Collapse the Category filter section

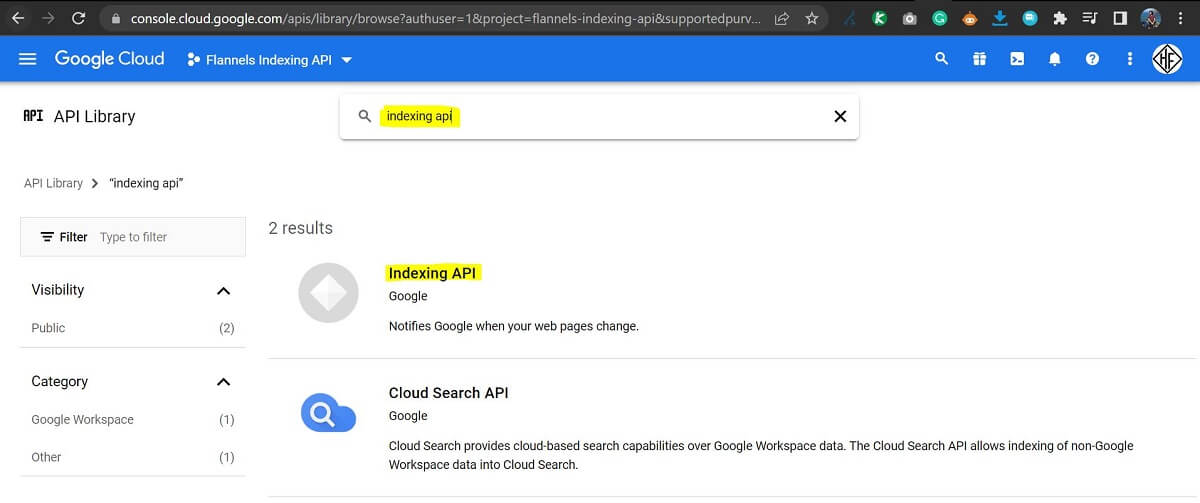coord(224,382)
